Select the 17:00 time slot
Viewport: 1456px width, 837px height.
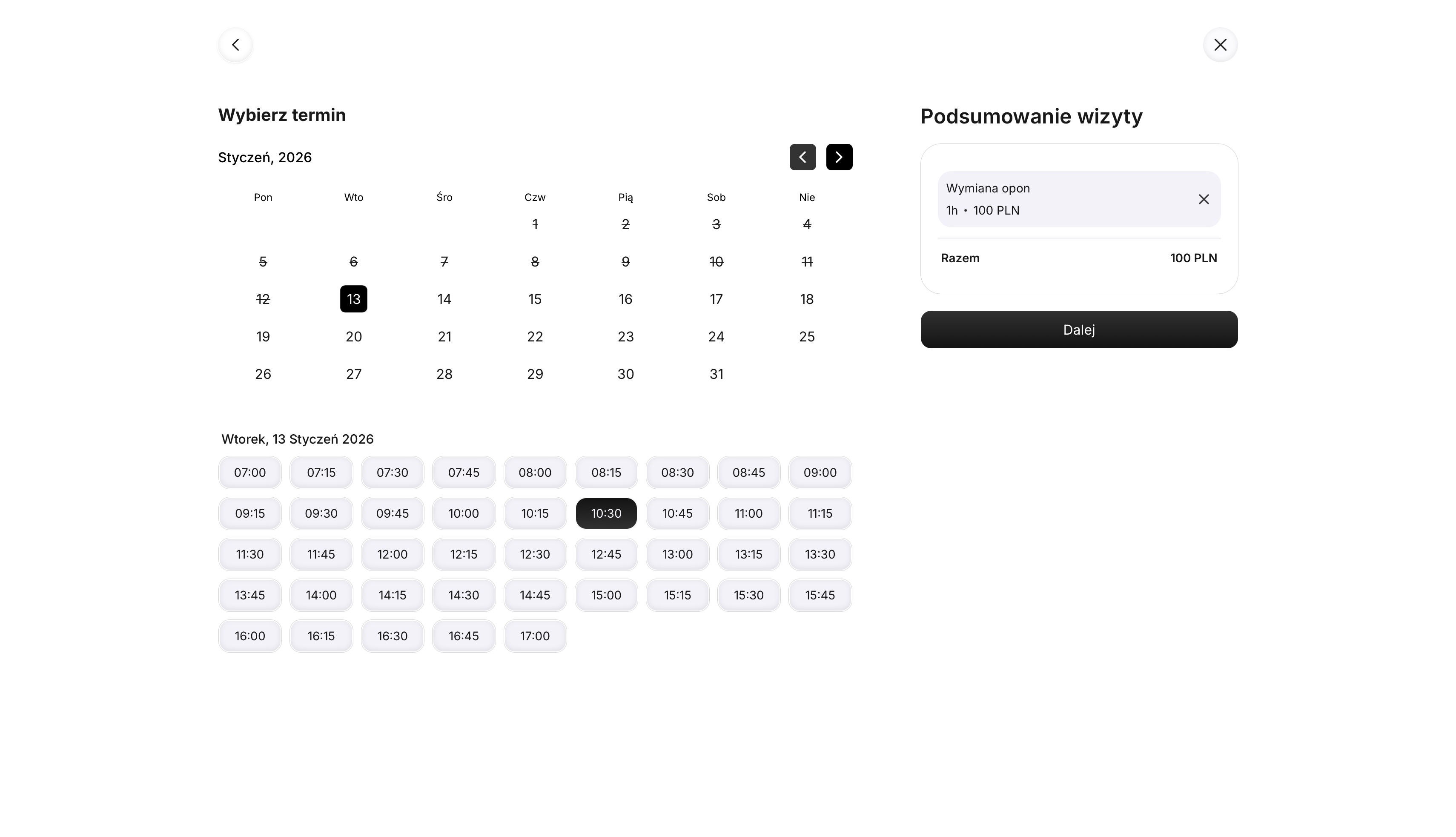coord(535,636)
